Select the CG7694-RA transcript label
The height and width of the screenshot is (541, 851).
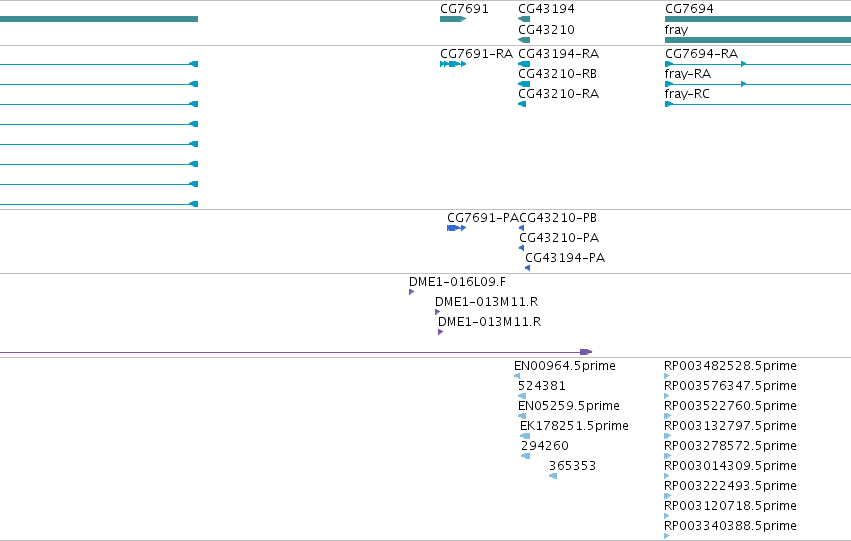click(x=701, y=54)
